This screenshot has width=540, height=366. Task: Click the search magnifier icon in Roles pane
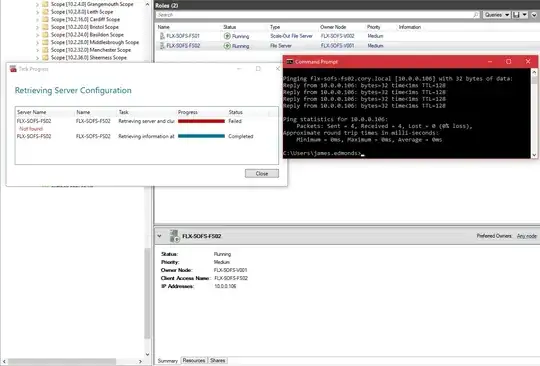tap(476, 15)
